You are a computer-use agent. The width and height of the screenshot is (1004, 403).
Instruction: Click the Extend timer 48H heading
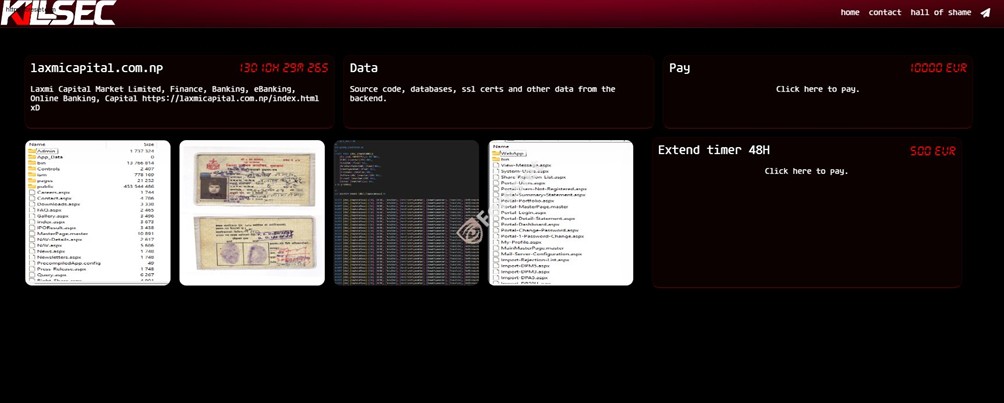pyautogui.click(x=713, y=150)
